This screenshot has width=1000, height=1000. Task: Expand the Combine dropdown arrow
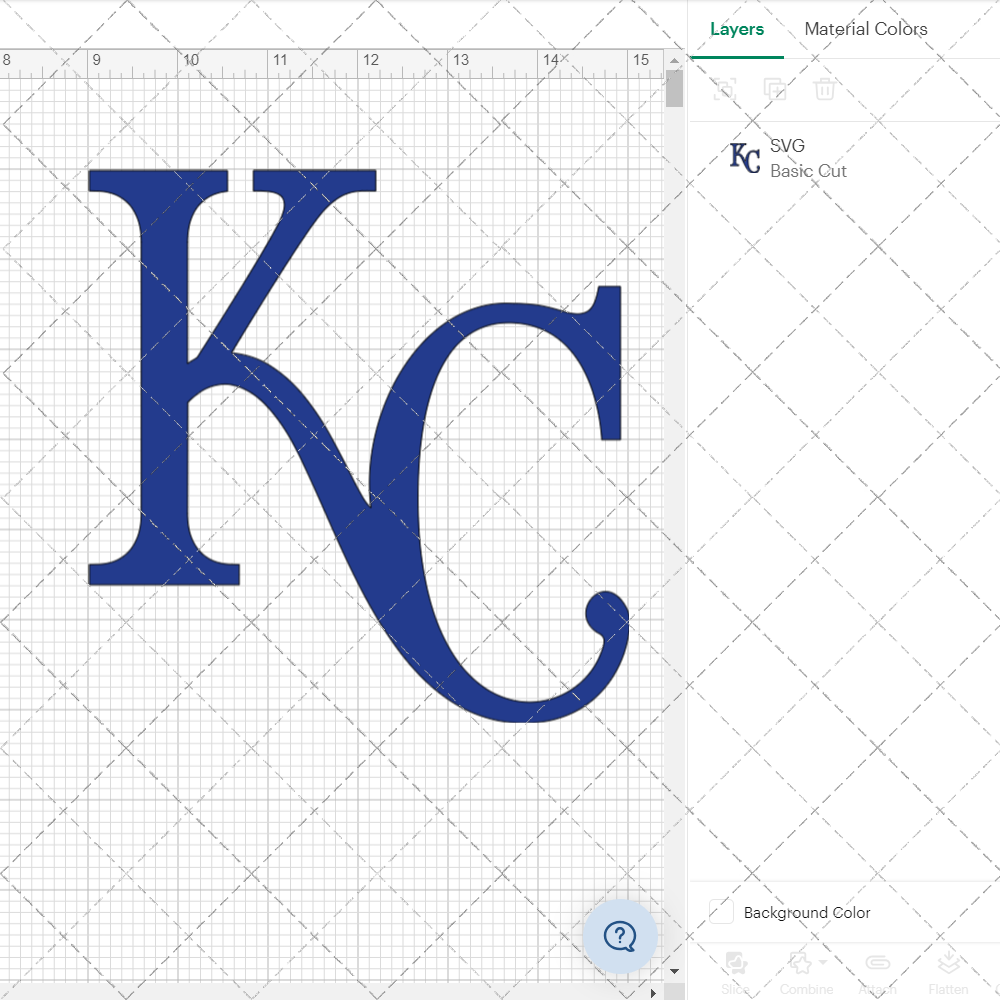(823, 962)
